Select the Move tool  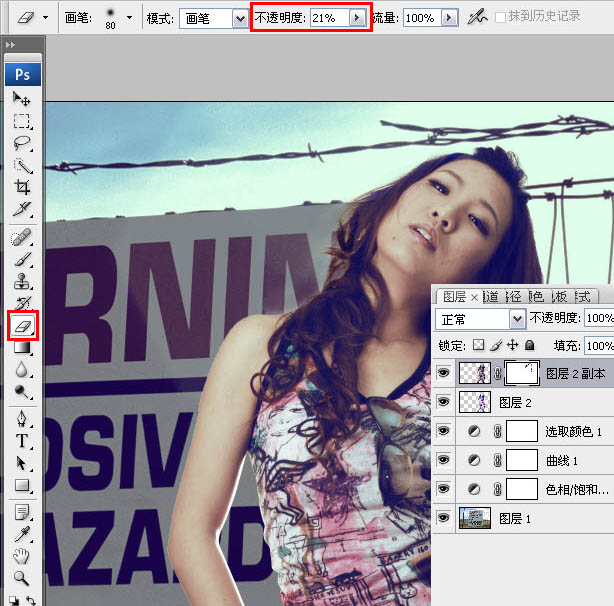[x=22, y=99]
